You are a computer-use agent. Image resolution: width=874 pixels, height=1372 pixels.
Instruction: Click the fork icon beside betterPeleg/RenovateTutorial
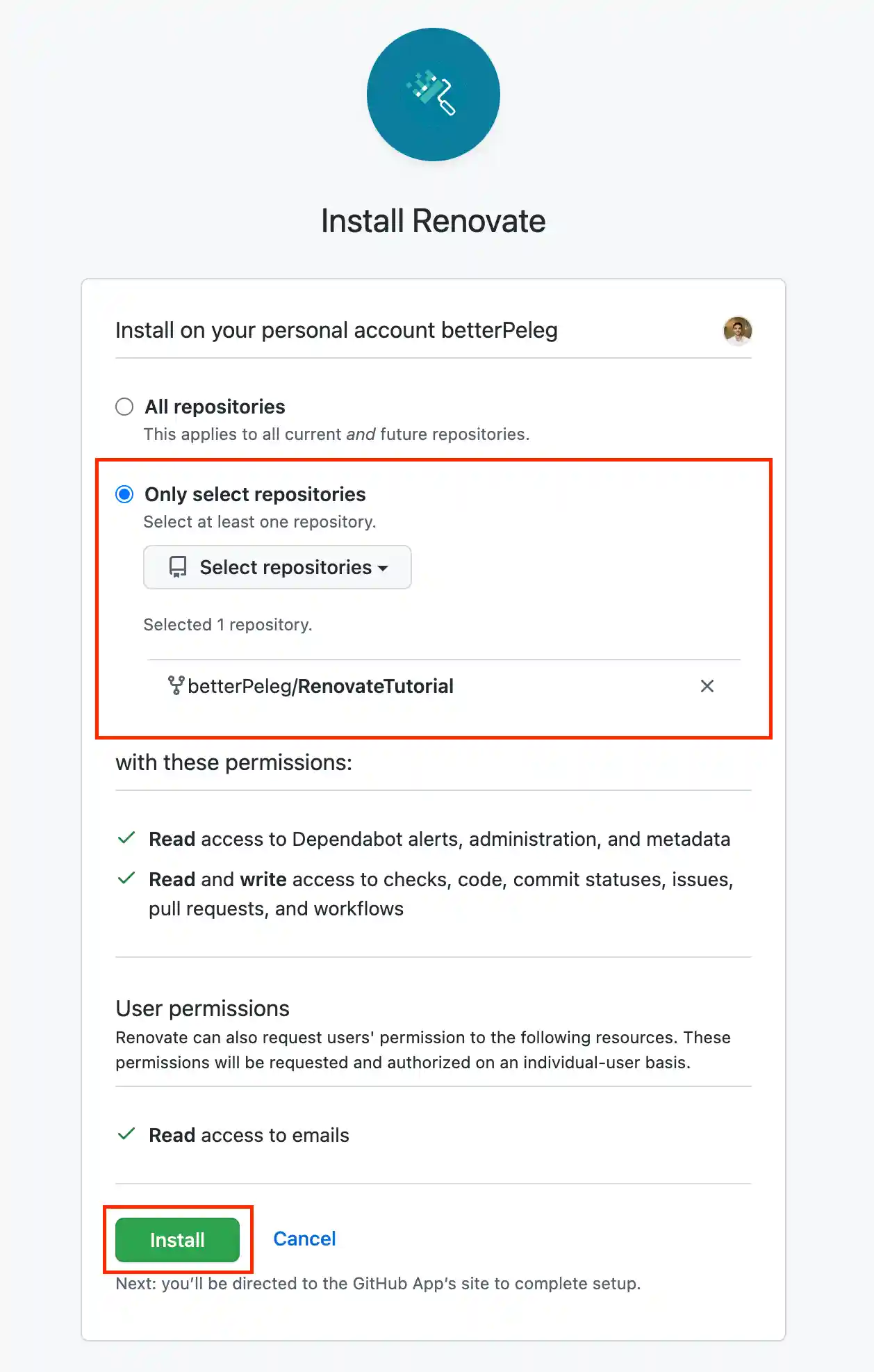(176, 686)
